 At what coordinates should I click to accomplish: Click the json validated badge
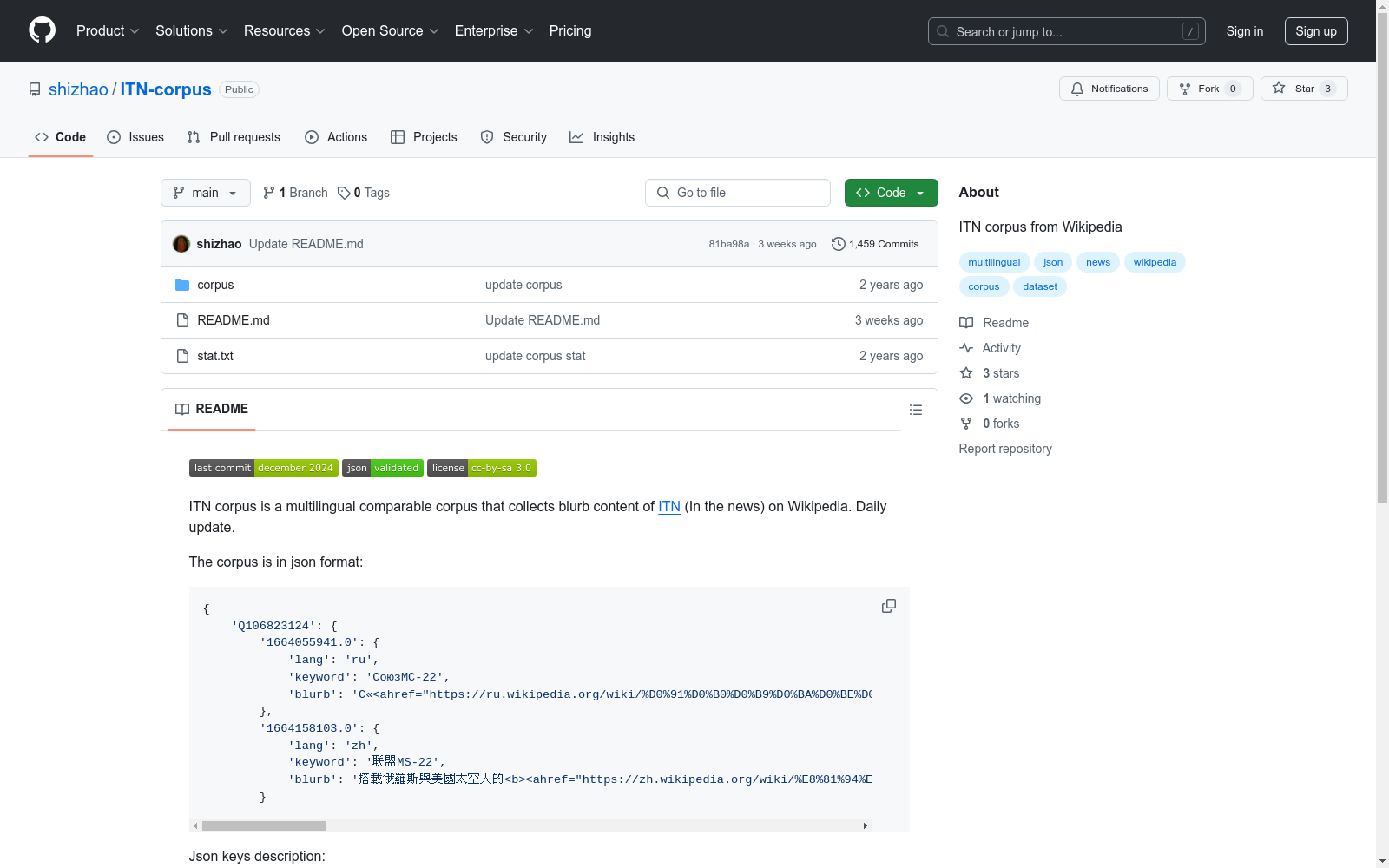point(383,468)
